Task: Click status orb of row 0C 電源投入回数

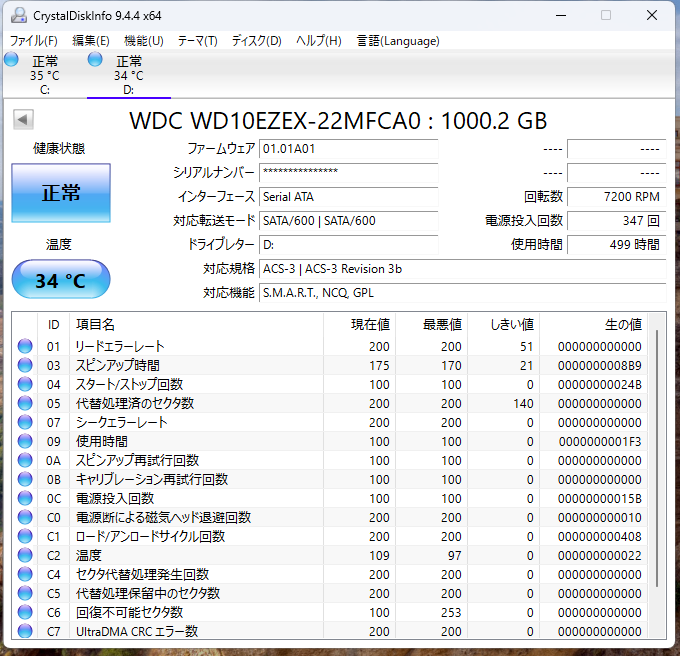Action: tap(25, 499)
